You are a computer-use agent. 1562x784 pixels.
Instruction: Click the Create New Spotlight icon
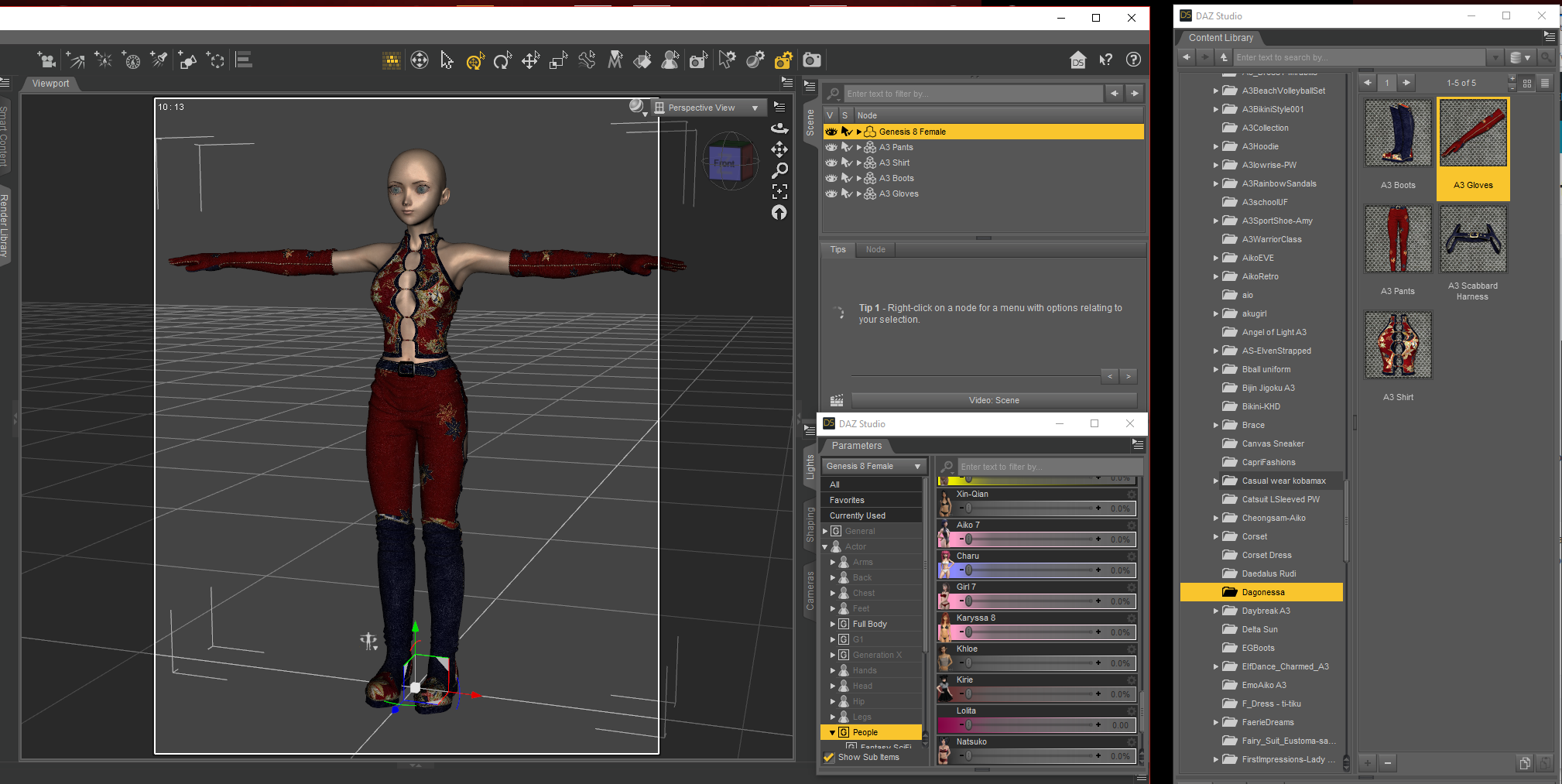[x=159, y=60]
